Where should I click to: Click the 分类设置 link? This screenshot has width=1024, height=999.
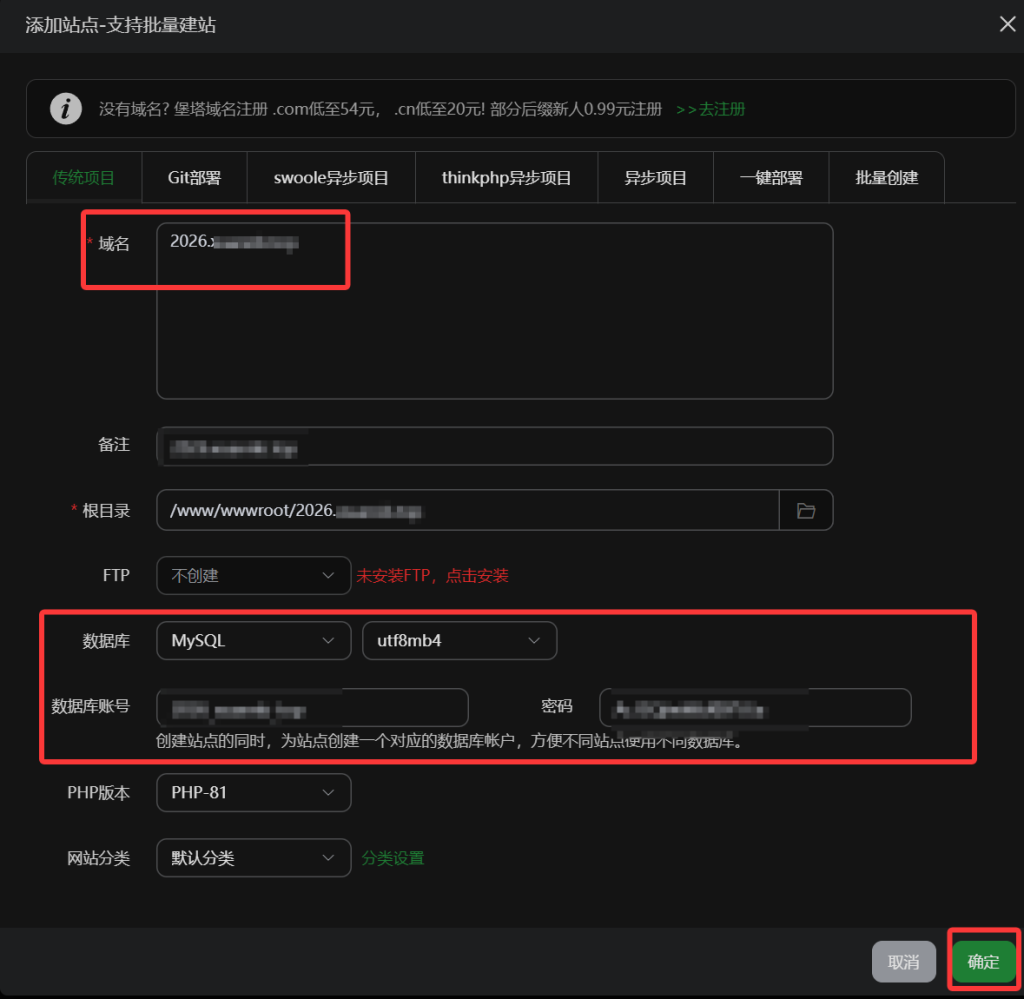click(393, 858)
